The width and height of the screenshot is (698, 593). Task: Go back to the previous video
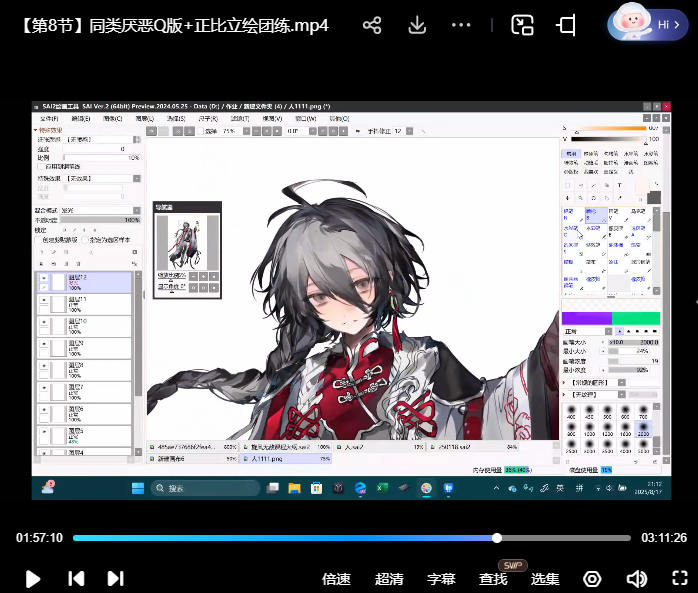pyautogui.click(x=75, y=578)
